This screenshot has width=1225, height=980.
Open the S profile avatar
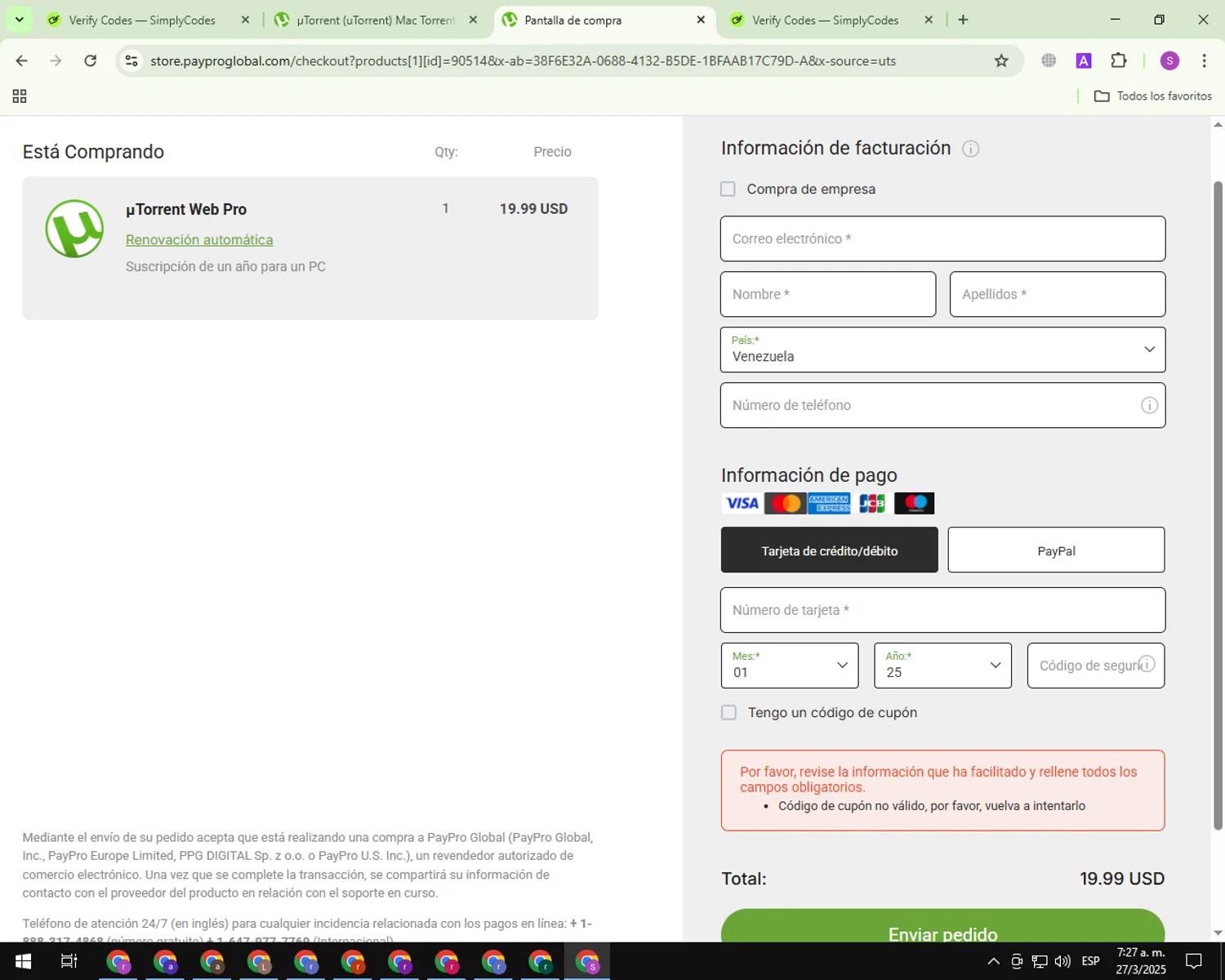(x=1169, y=60)
